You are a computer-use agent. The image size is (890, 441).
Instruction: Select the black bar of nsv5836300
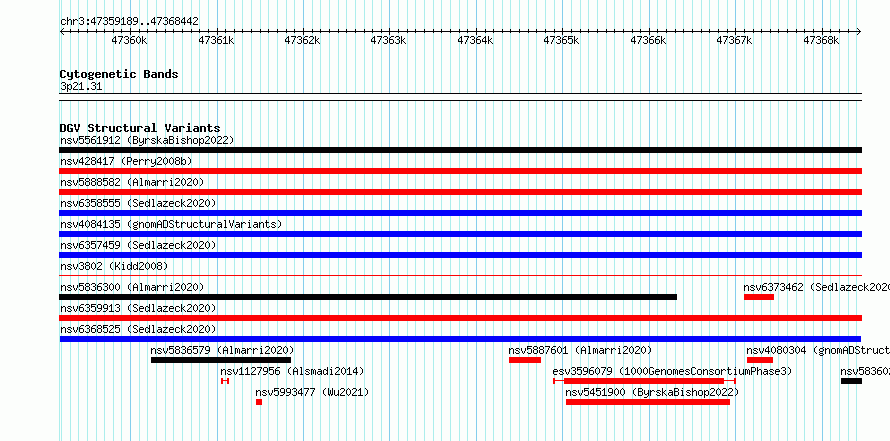pos(368,297)
